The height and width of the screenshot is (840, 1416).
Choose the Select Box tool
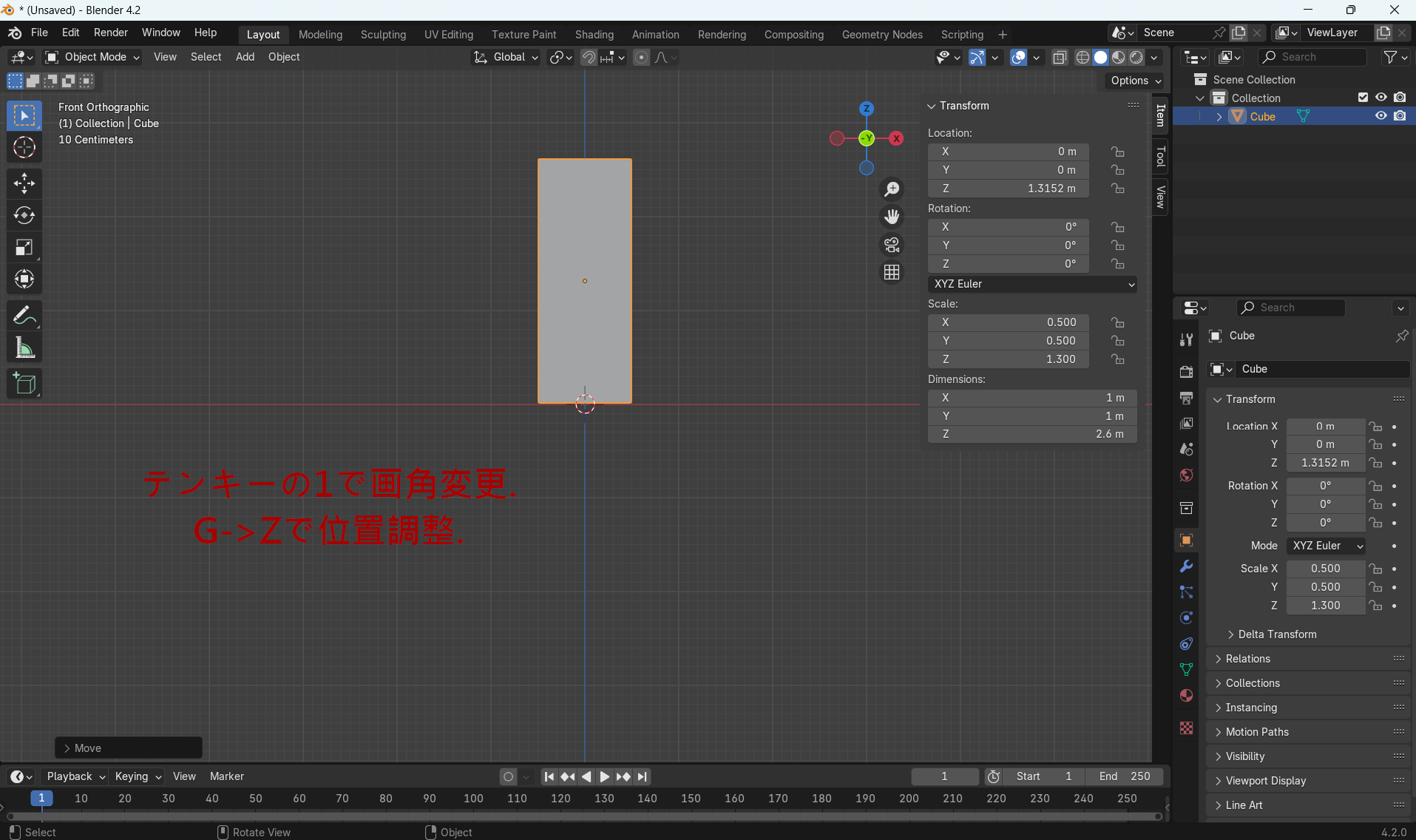24,115
